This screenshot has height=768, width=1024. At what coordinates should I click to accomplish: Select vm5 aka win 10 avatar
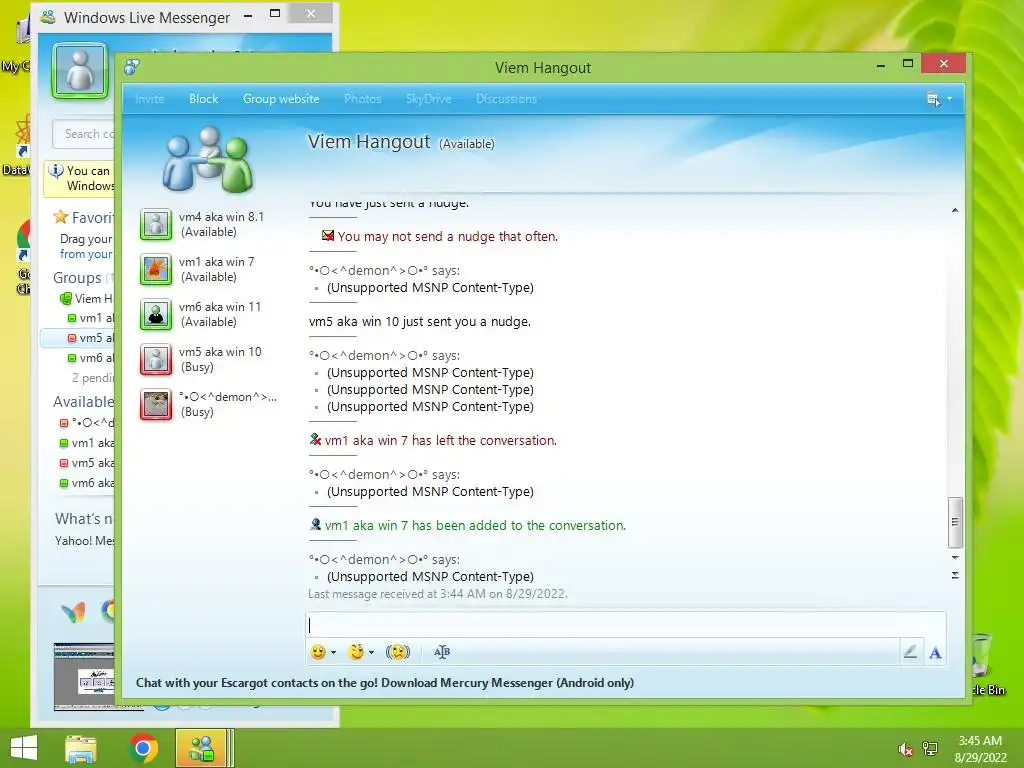coord(156,360)
